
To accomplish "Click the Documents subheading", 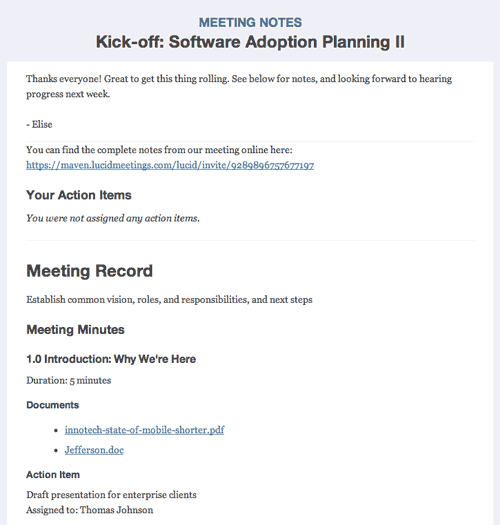I will (x=53, y=405).
